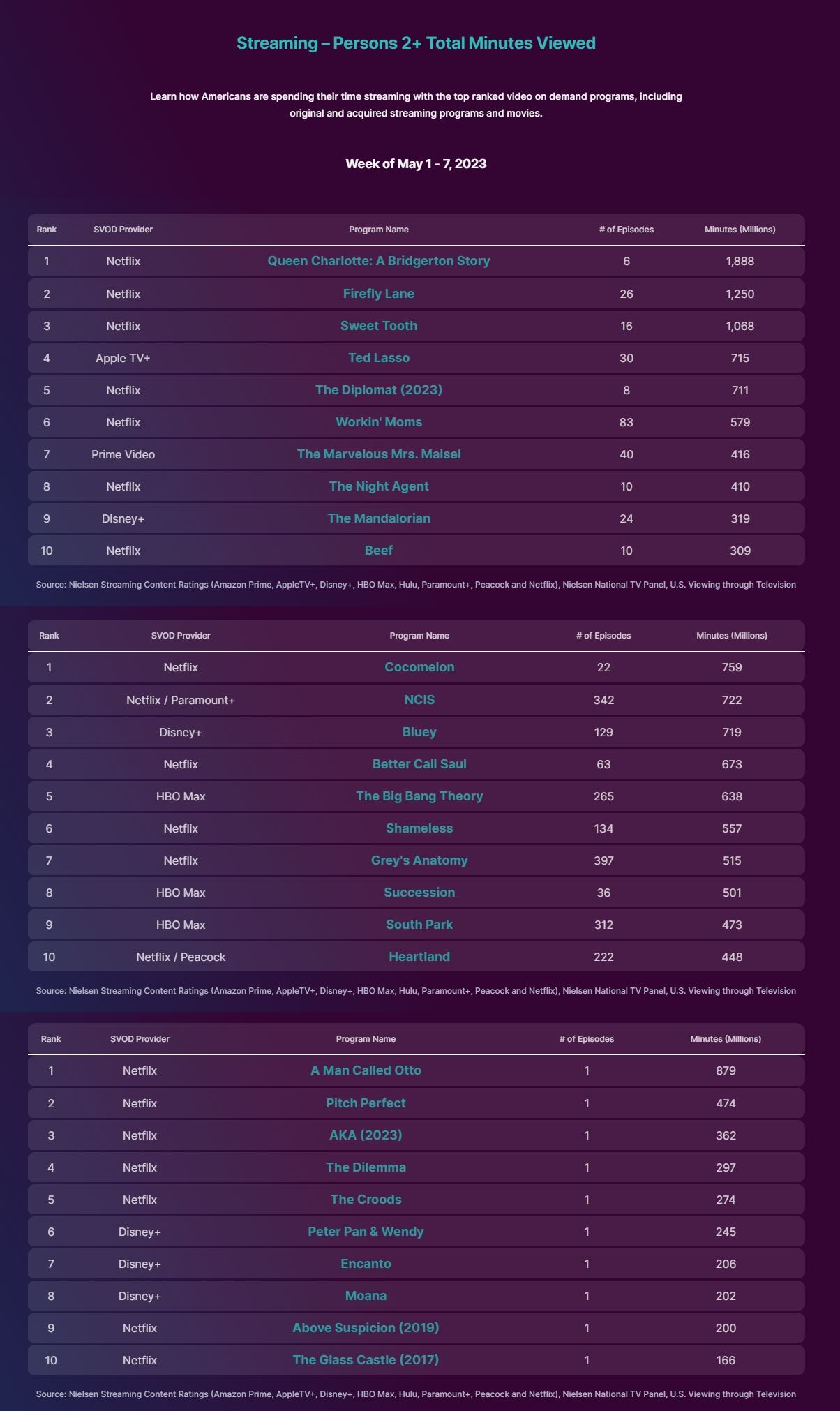Open The Big Bang Theory link
The width and height of the screenshot is (840, 1411).
[x=419, y=796]
